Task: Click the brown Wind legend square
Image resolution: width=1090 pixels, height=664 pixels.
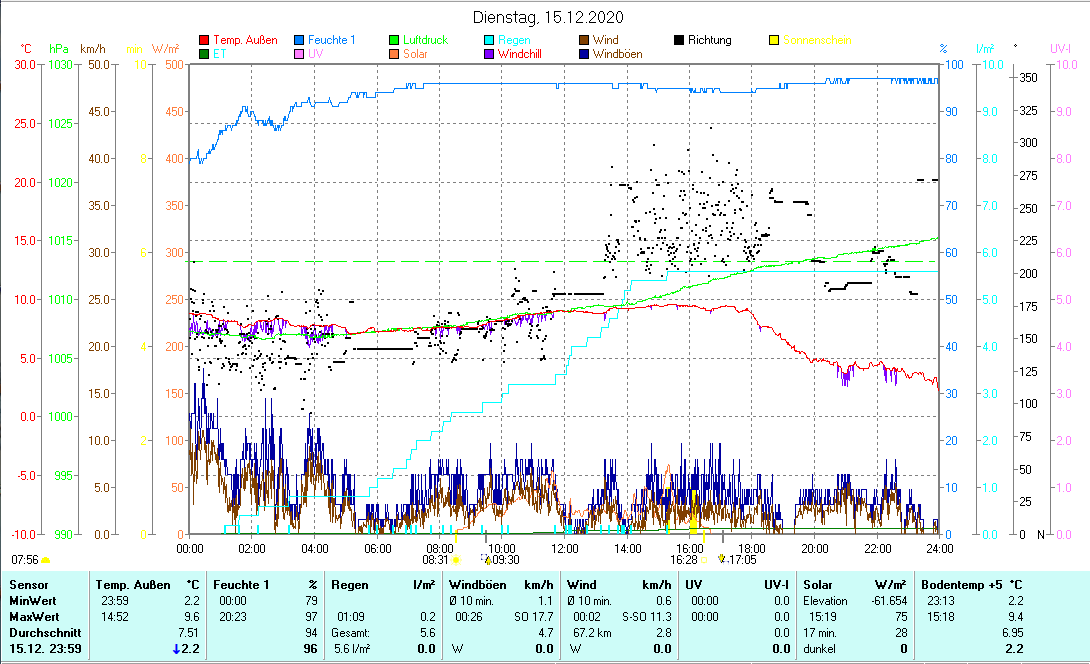Action: (x=583, y=40)
